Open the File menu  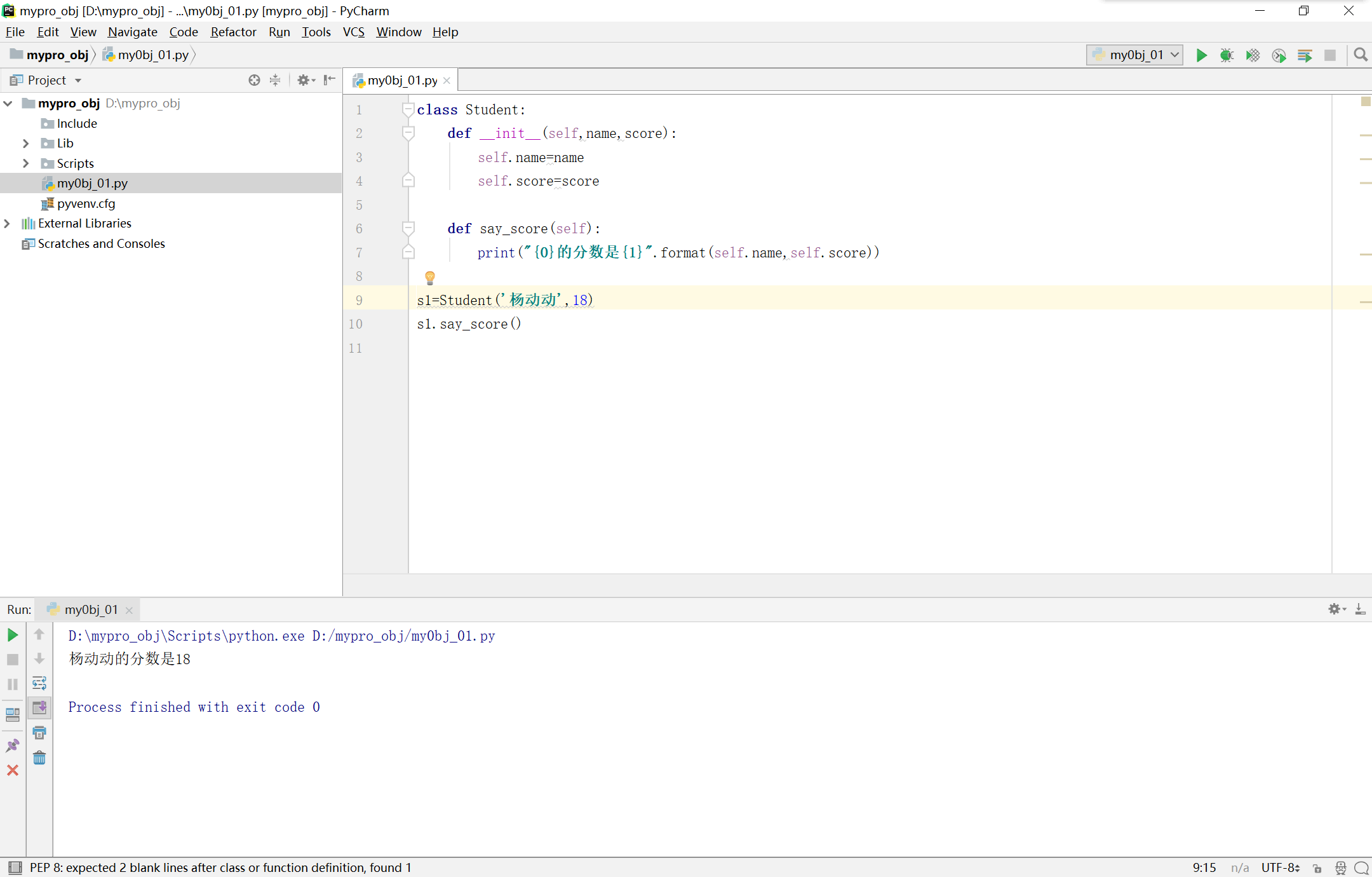coord(15,32)
